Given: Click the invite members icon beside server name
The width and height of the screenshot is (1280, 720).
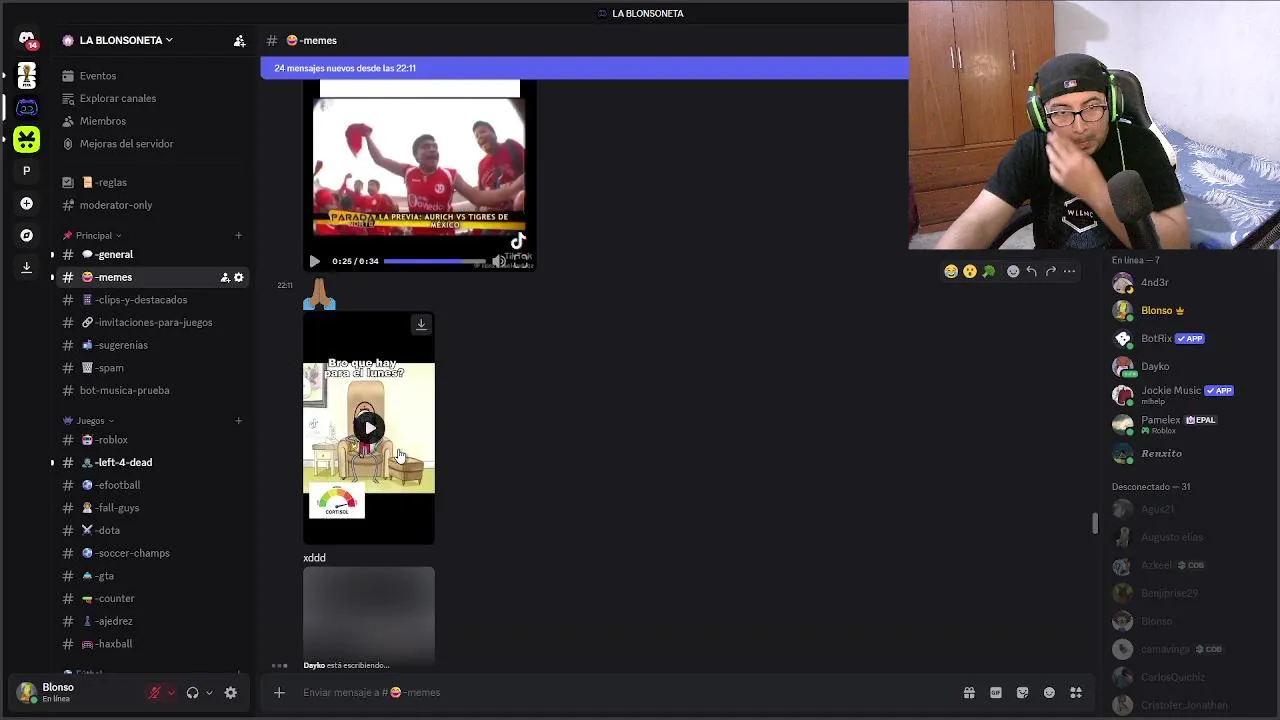Looking at the screenshot, I should 239,41.
